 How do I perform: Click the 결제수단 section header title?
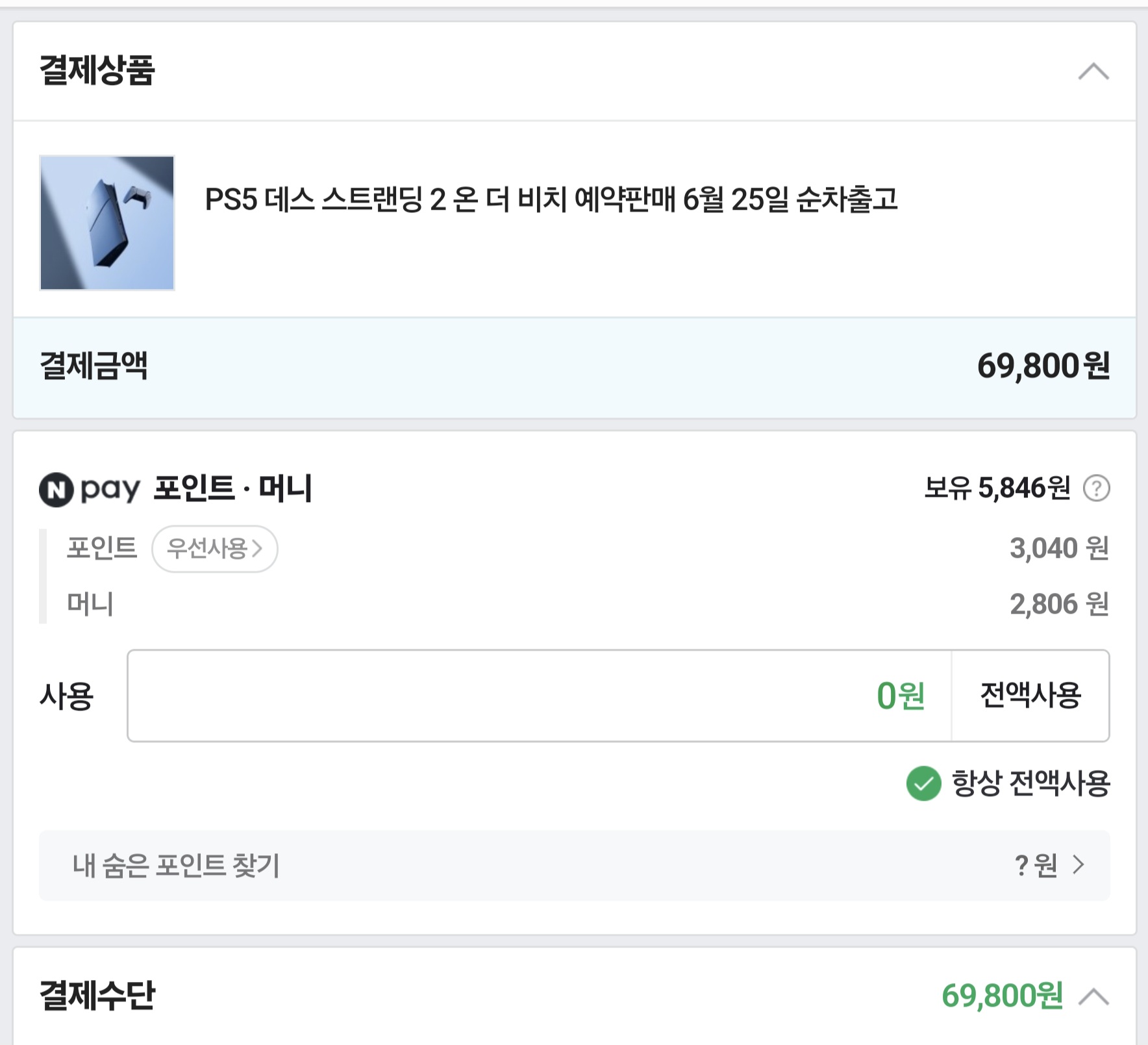[97, 995]
